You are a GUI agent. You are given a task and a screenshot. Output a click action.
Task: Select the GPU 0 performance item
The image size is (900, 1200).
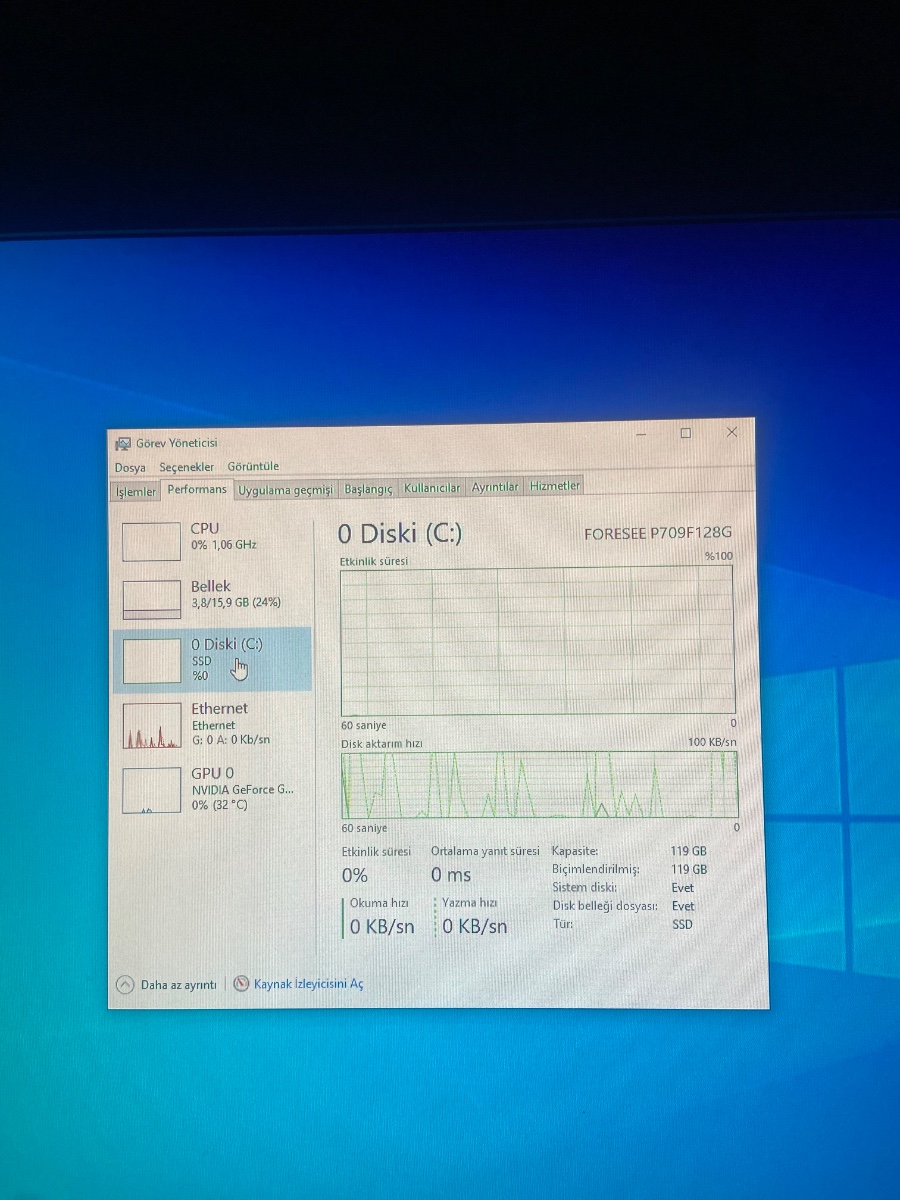213,789
